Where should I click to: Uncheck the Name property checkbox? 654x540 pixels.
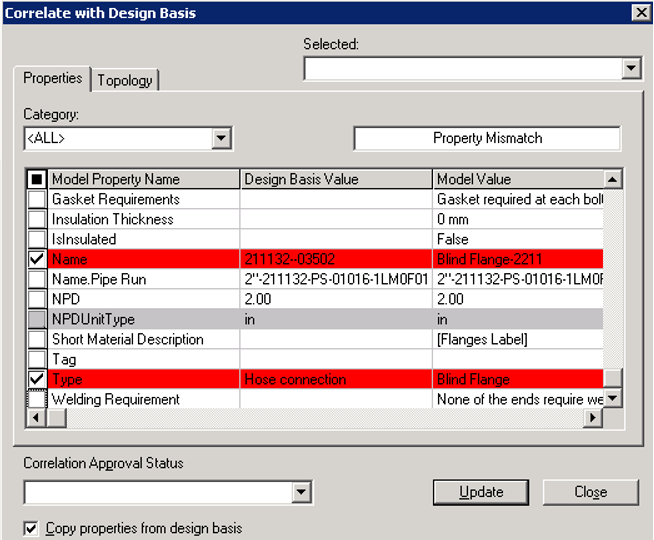[x=37, y=259]
